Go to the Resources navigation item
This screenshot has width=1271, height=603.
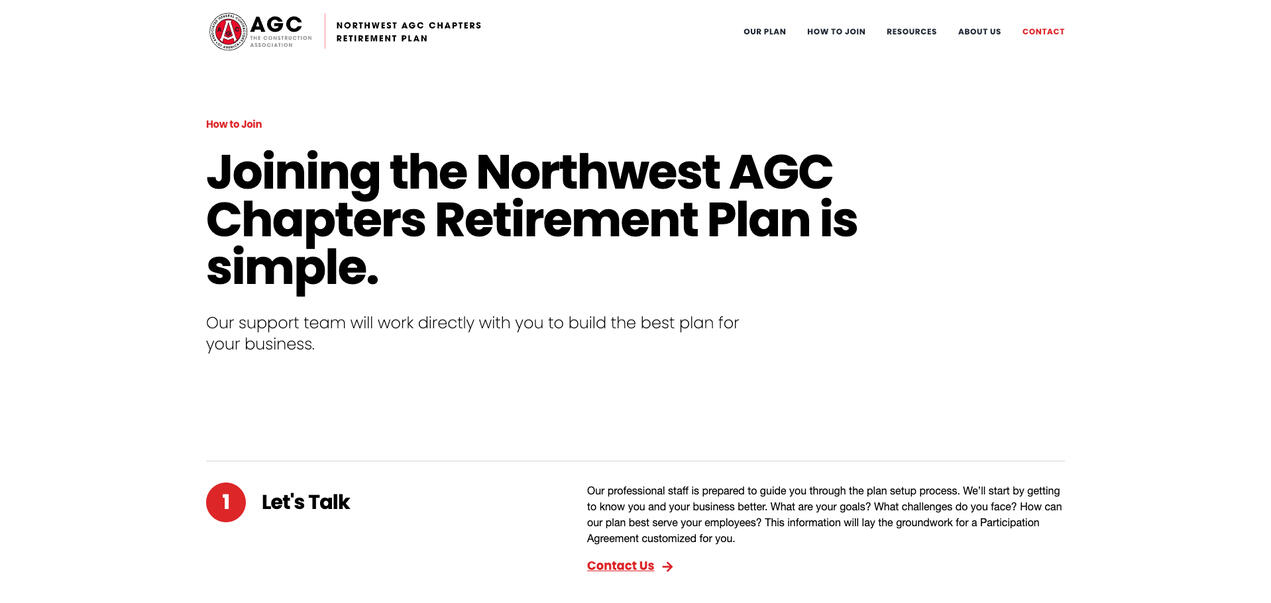pyautogui.click(x=912, y=32)
